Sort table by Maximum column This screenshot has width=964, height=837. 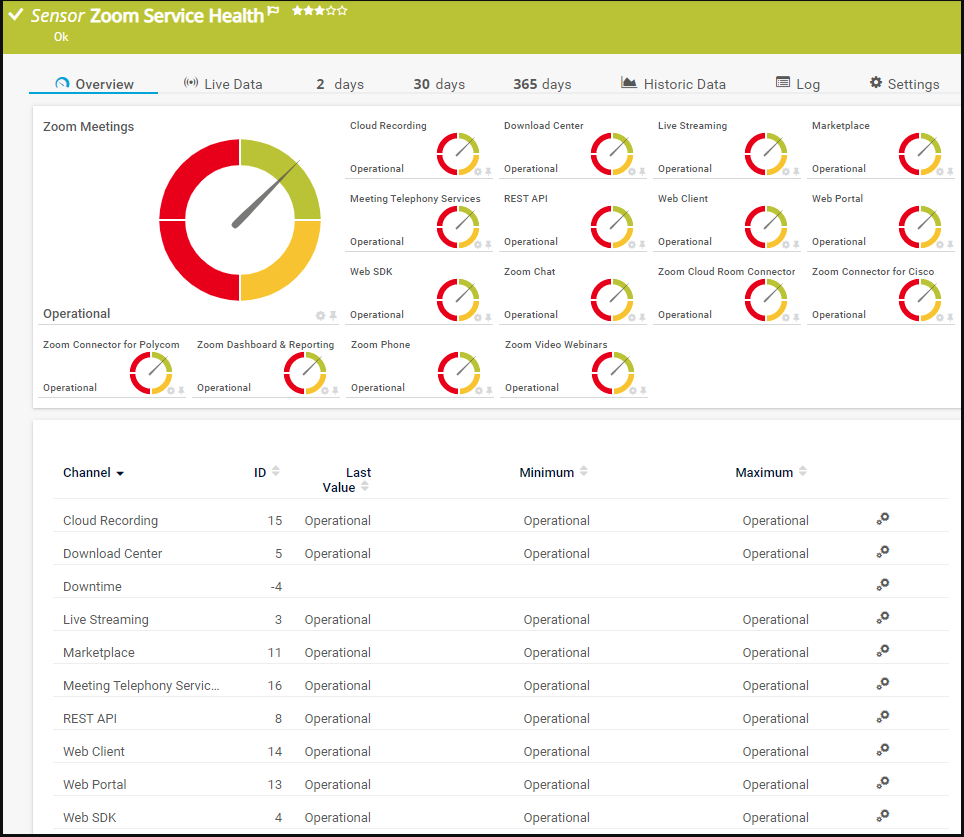coord(771,472)
